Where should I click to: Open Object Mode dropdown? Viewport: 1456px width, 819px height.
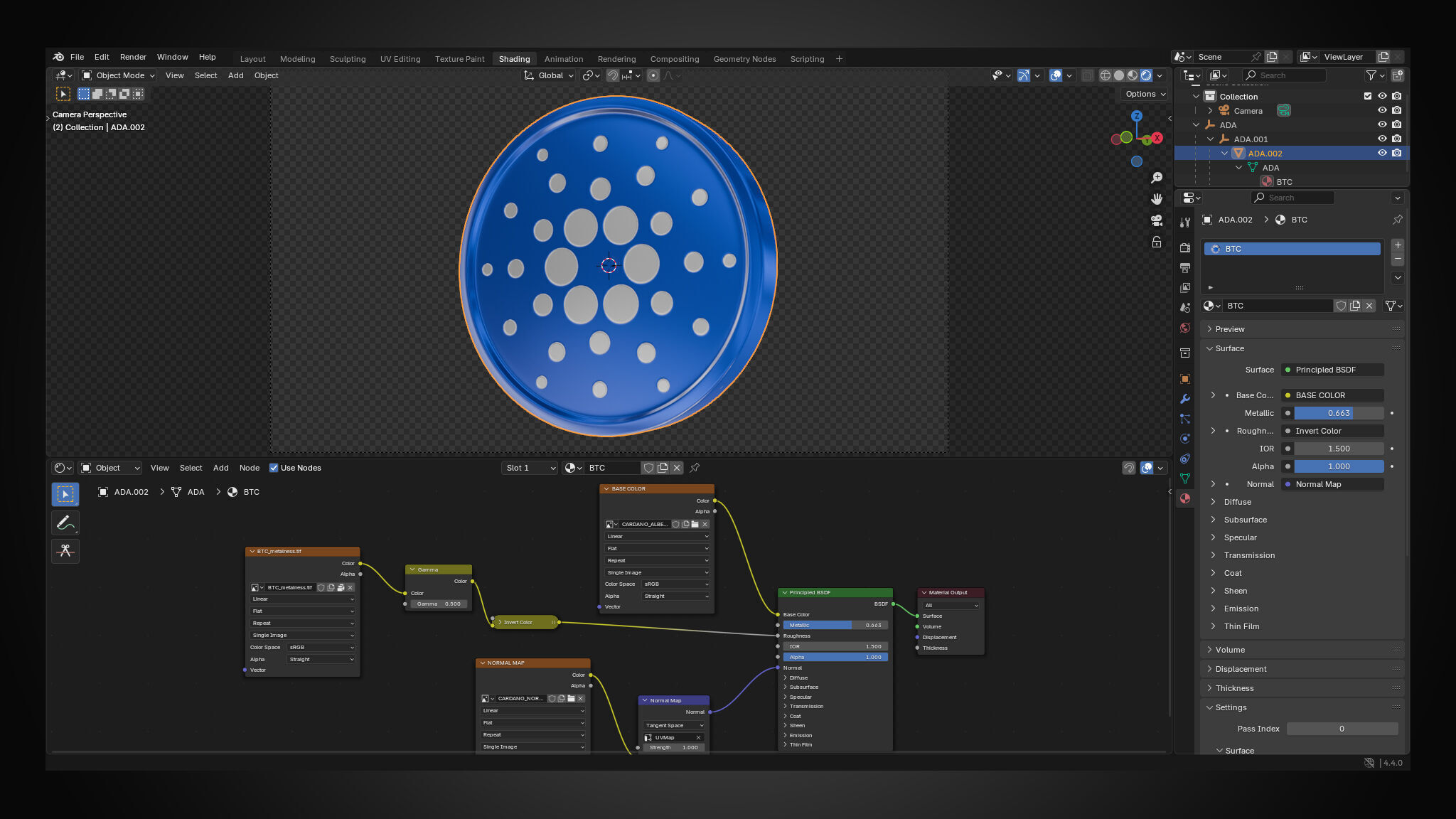tap(118, 75)
